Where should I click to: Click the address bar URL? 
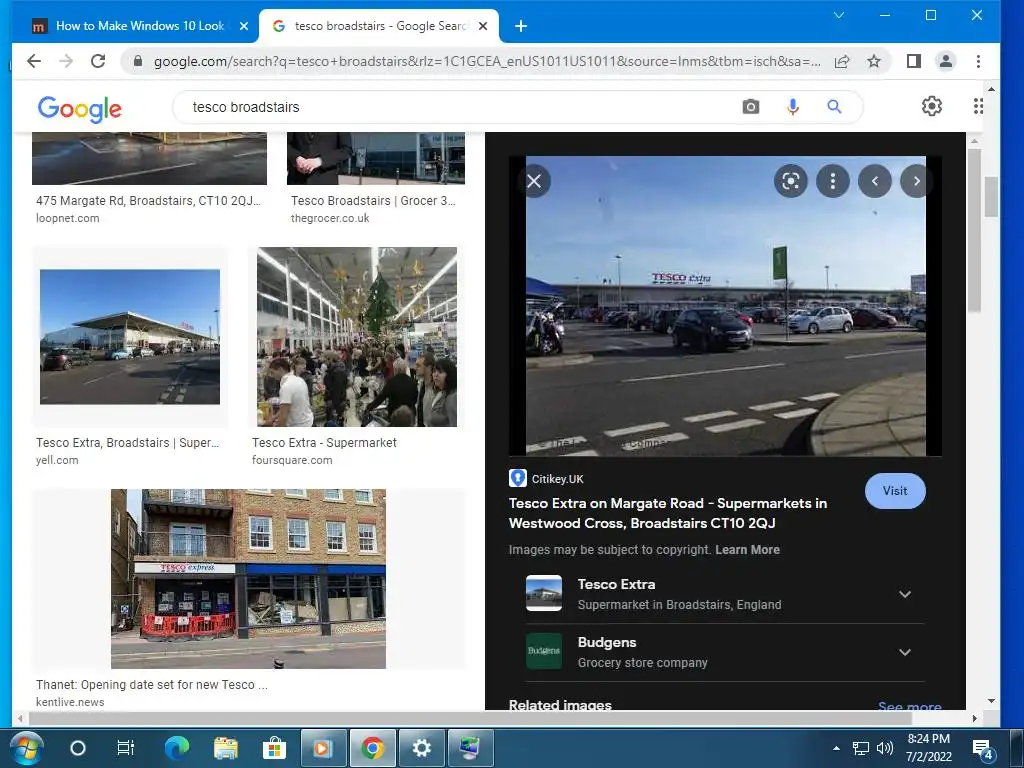487,61
